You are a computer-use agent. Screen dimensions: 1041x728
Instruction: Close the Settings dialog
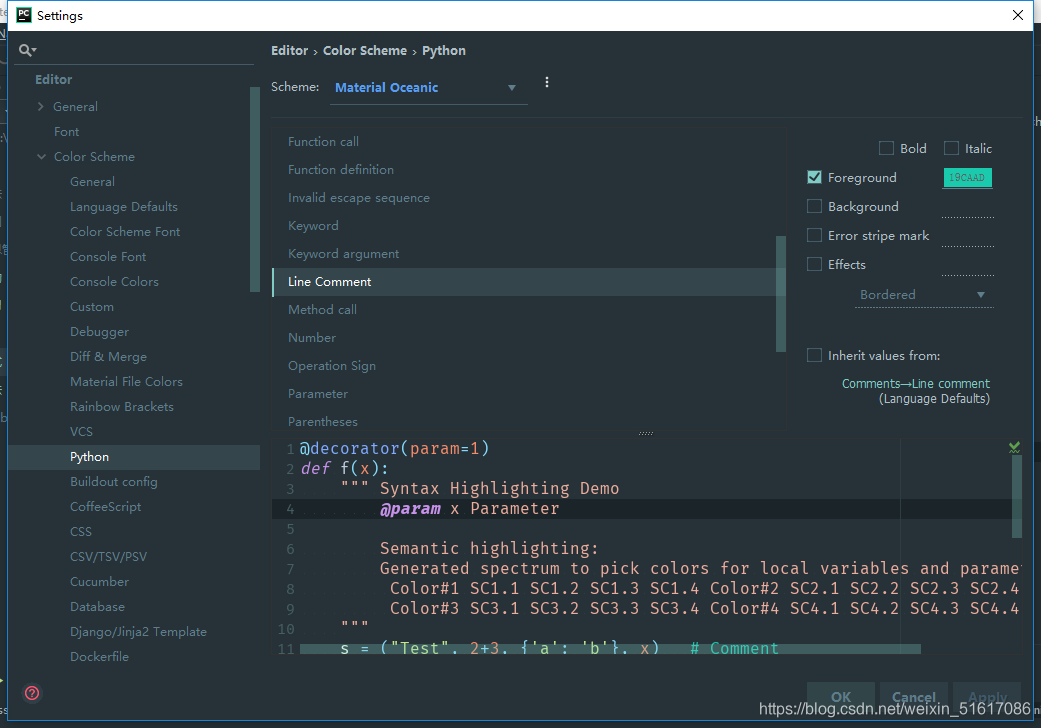(1018, 15)
